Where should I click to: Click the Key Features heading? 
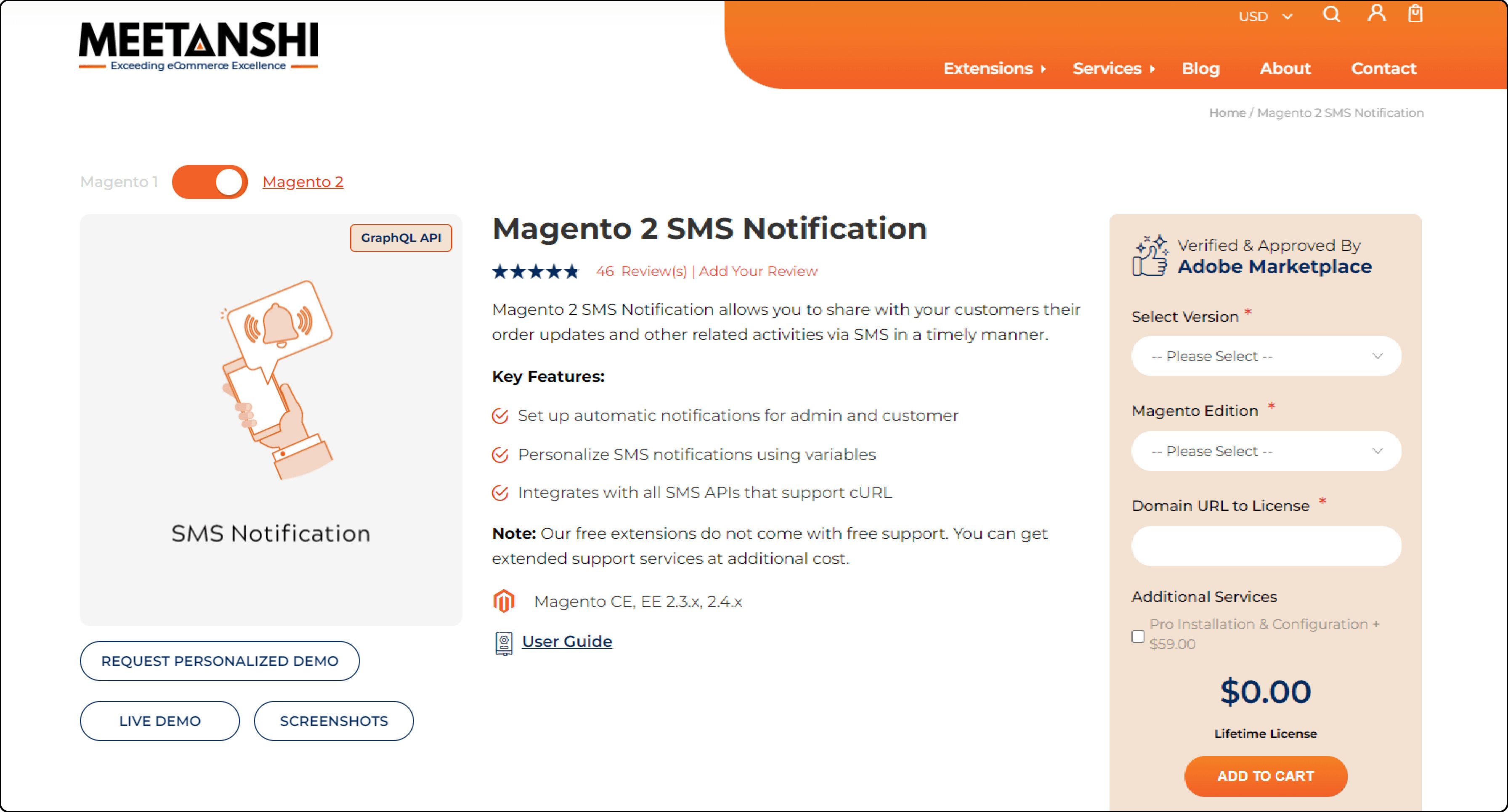coord(549,376)
